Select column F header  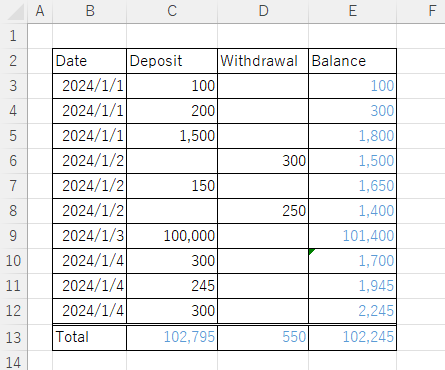tap(432, 11)
